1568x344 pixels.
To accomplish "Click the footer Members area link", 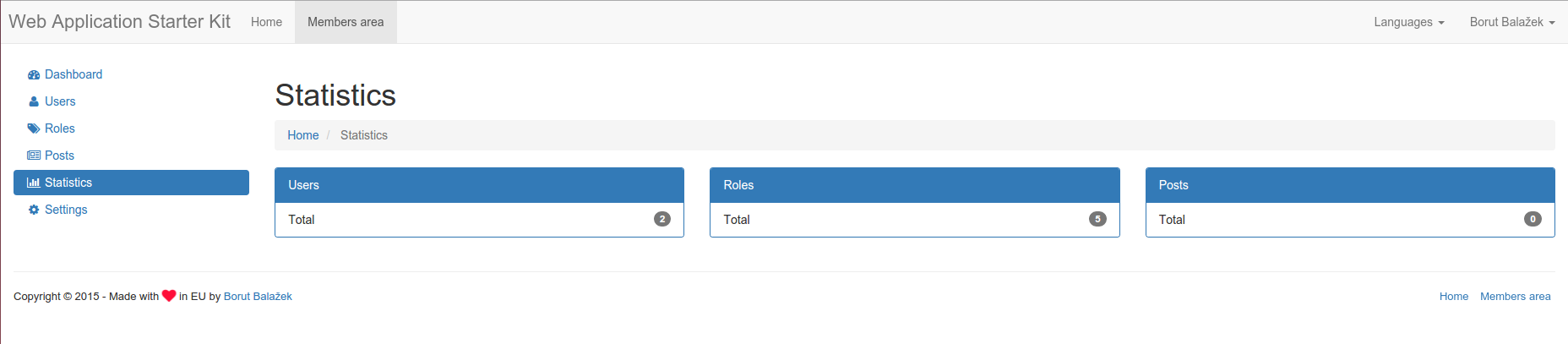I will point(1515,297).
